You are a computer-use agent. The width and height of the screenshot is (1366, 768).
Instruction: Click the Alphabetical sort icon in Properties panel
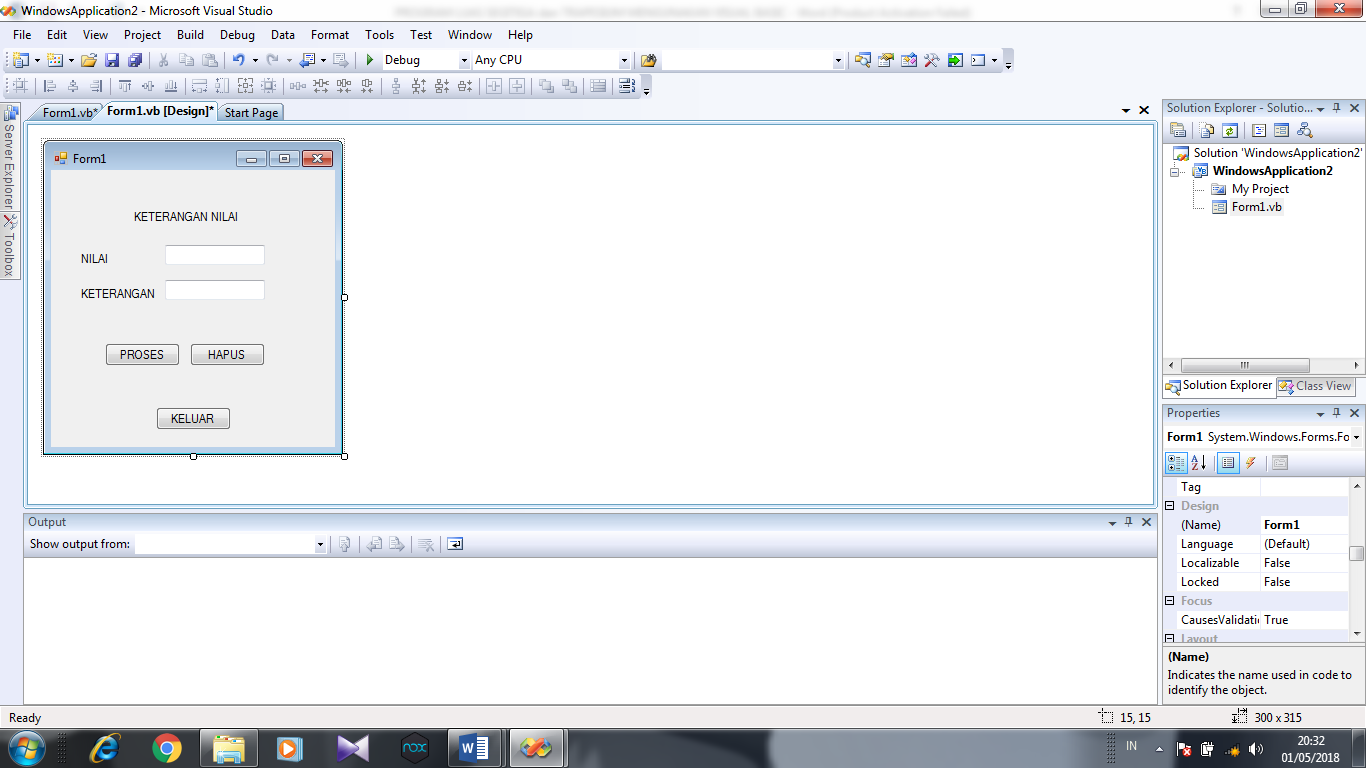click(x=1197, y=462)
